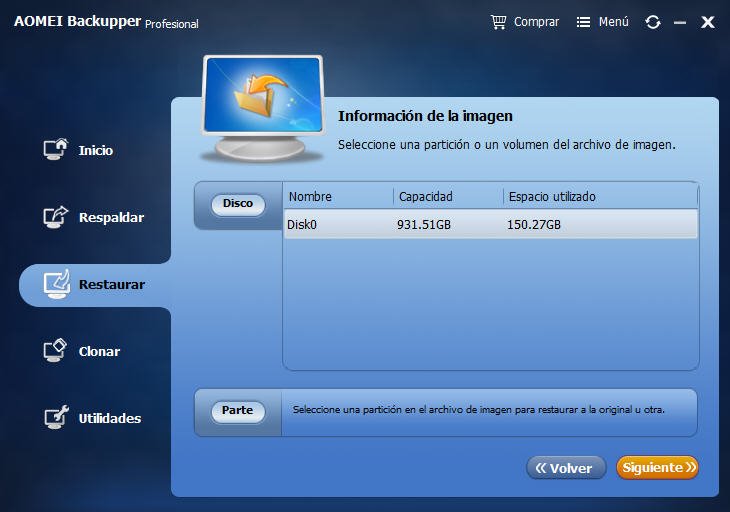Viewport: 730px width, 512px height.
Task: Select the Disco button
Action: [x=238, y=204]
